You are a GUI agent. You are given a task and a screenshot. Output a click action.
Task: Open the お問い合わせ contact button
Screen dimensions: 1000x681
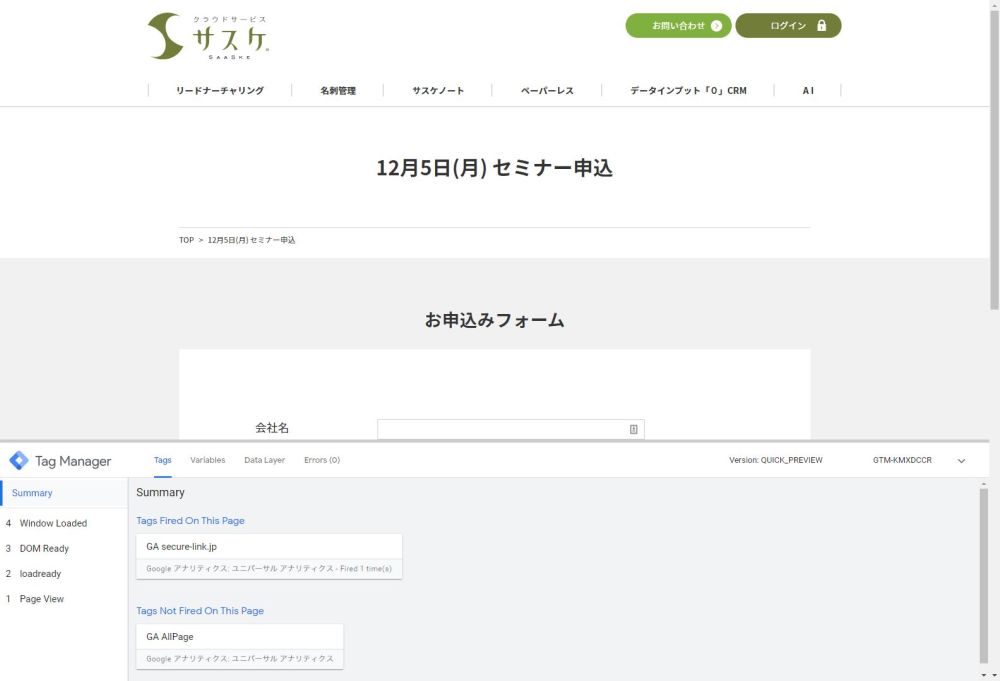point(678,26)
